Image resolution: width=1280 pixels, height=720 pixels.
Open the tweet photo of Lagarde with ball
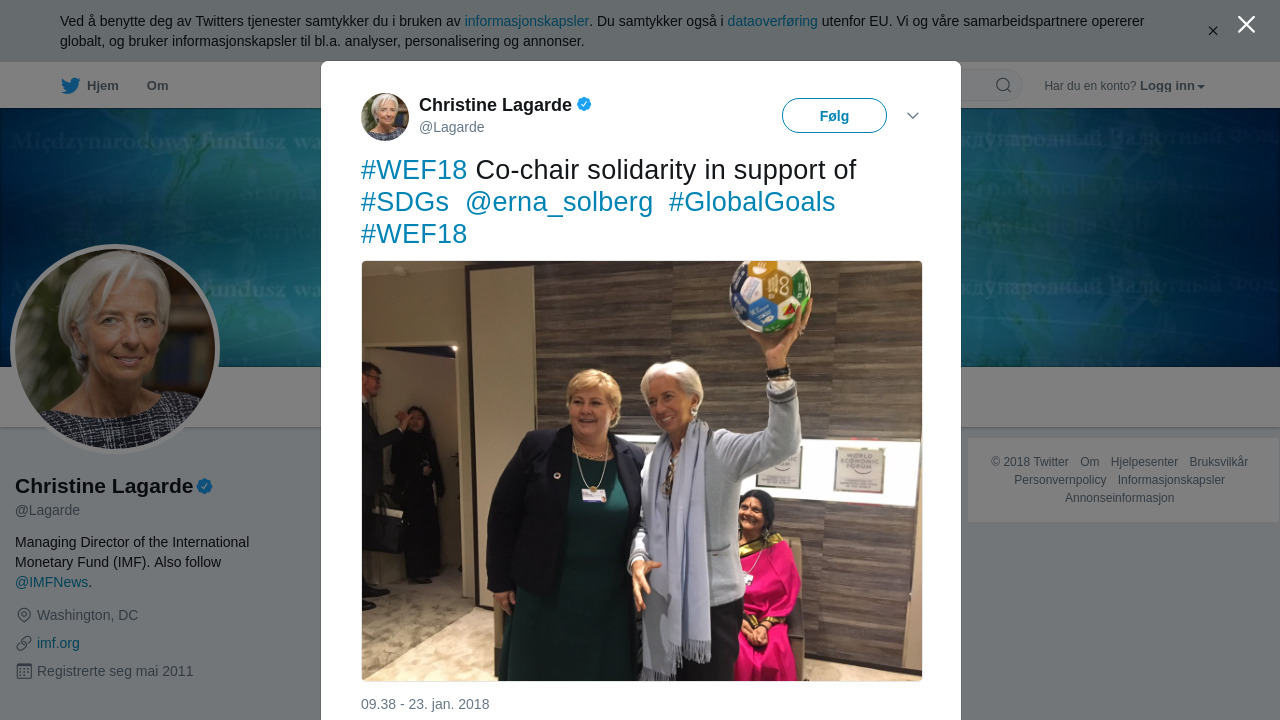point(642,471)
